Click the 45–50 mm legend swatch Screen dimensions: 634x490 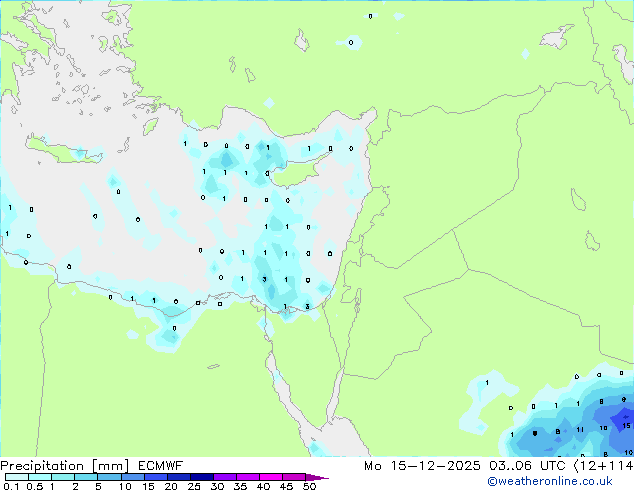[294, 477]
